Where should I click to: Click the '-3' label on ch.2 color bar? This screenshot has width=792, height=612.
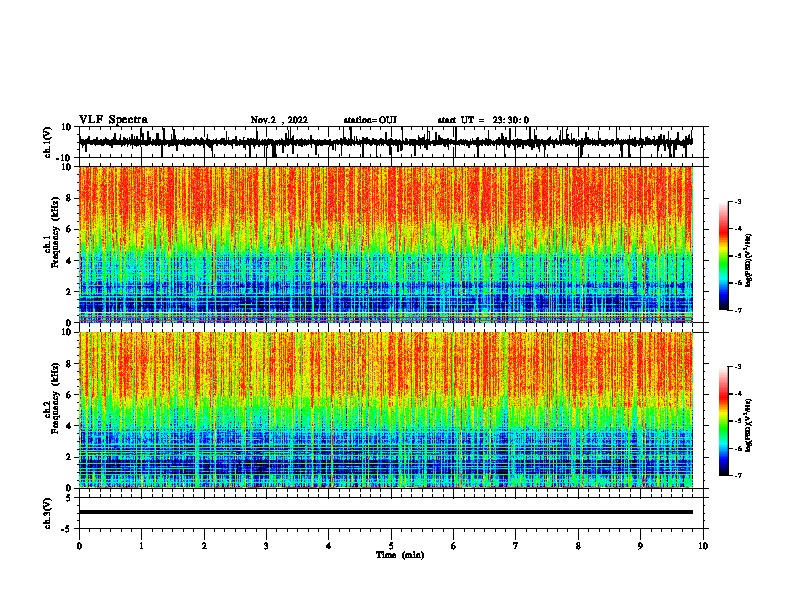[x=737, y=367]
